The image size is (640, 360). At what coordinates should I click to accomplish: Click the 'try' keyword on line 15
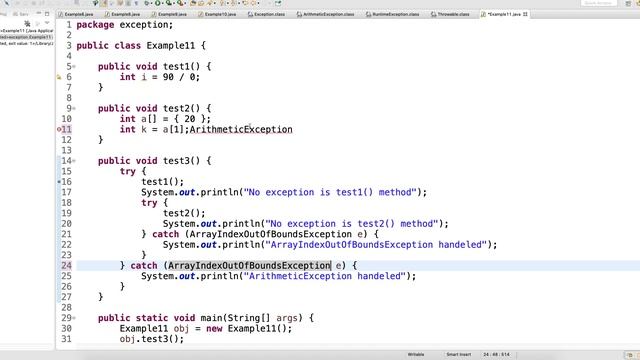point(127,171)
